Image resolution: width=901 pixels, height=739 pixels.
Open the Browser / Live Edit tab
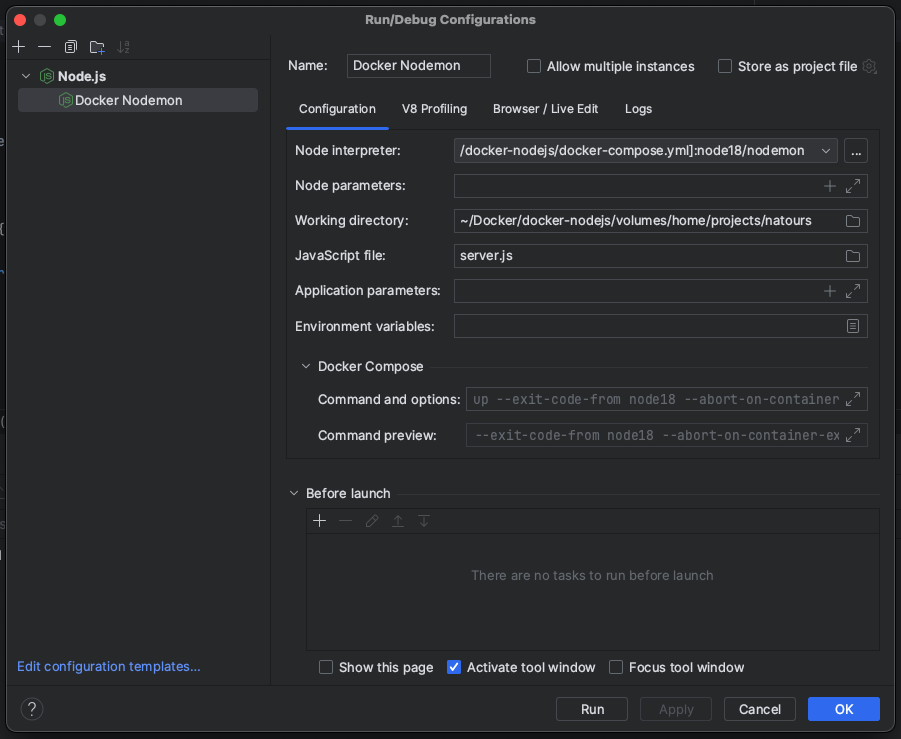545,109
